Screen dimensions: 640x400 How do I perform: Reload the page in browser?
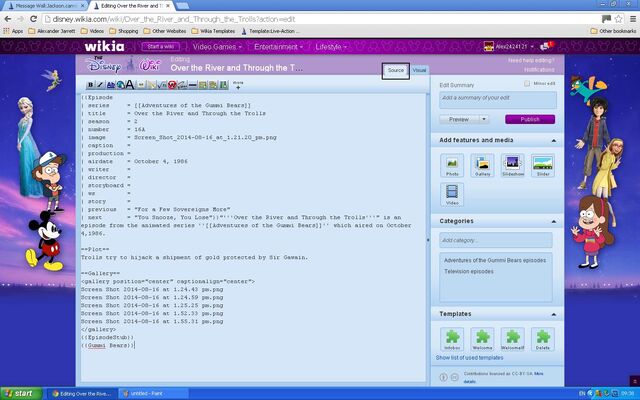click(x=33, y=19)
